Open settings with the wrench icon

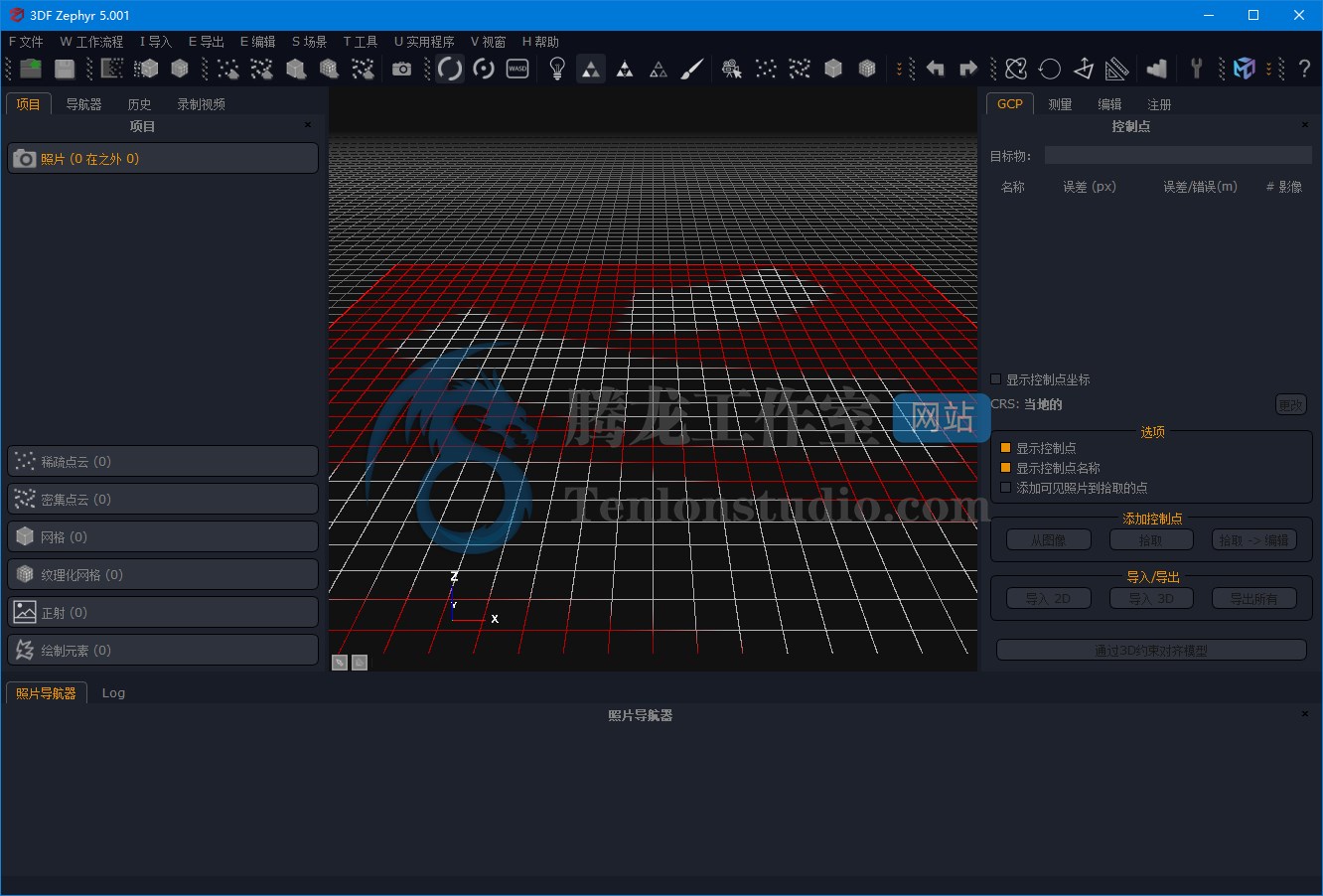(x=1197, y=69)
